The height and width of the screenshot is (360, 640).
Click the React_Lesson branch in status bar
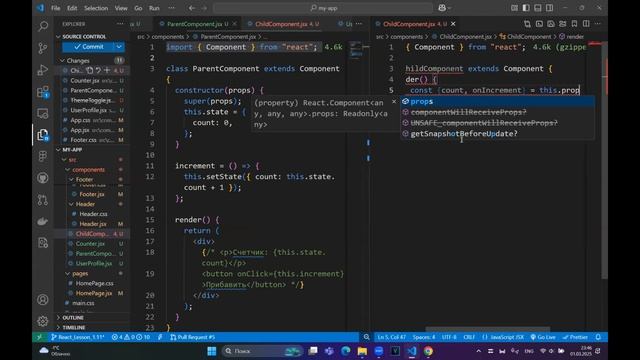78,337
